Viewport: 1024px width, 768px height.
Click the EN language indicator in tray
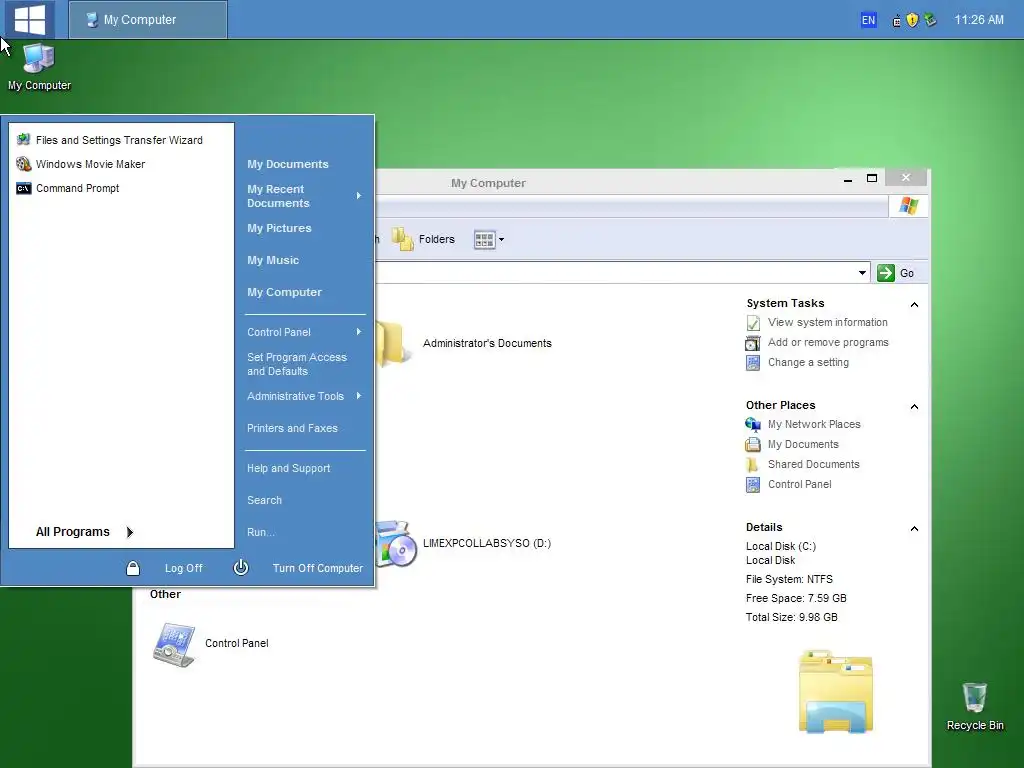[x=868, y=20]
